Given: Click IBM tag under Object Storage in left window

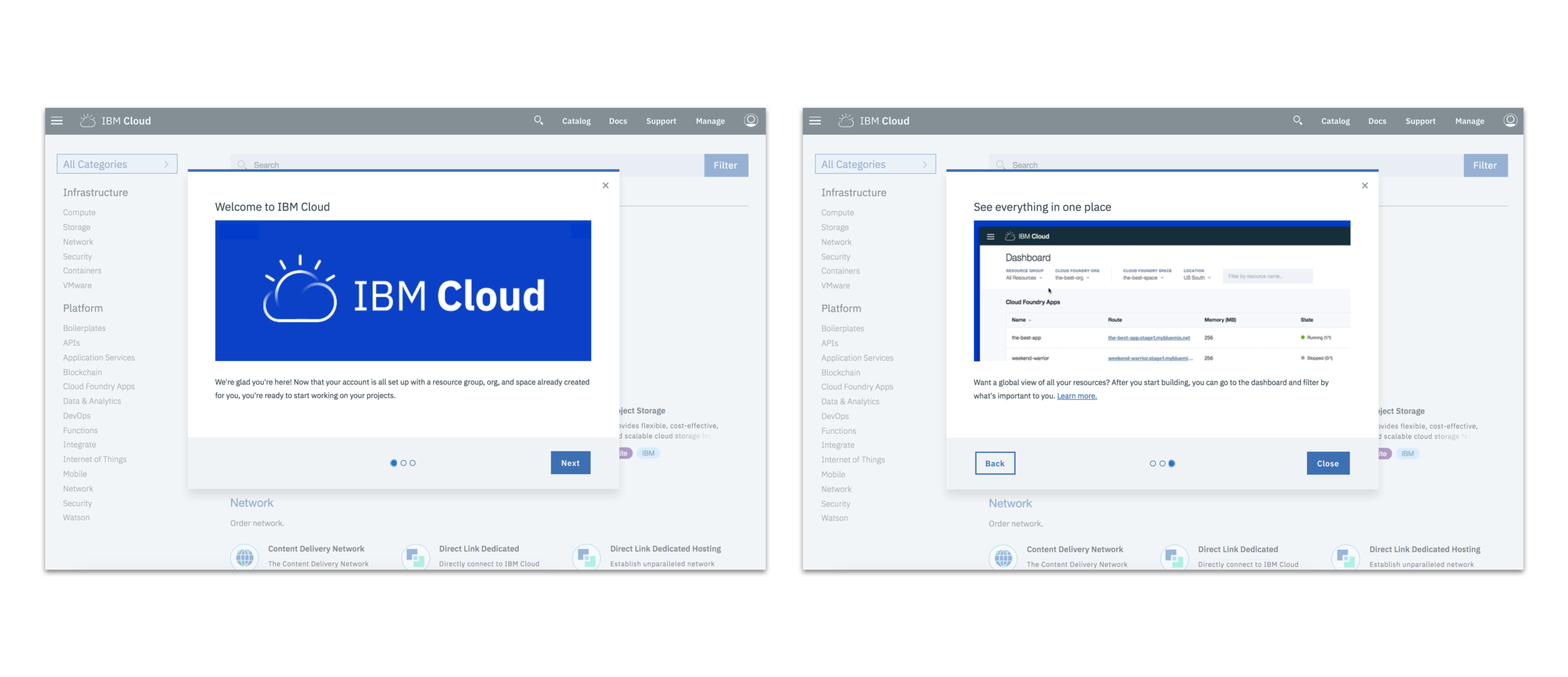Looking at the screenshot, I should pyautogui.click(x=649, y=453).
